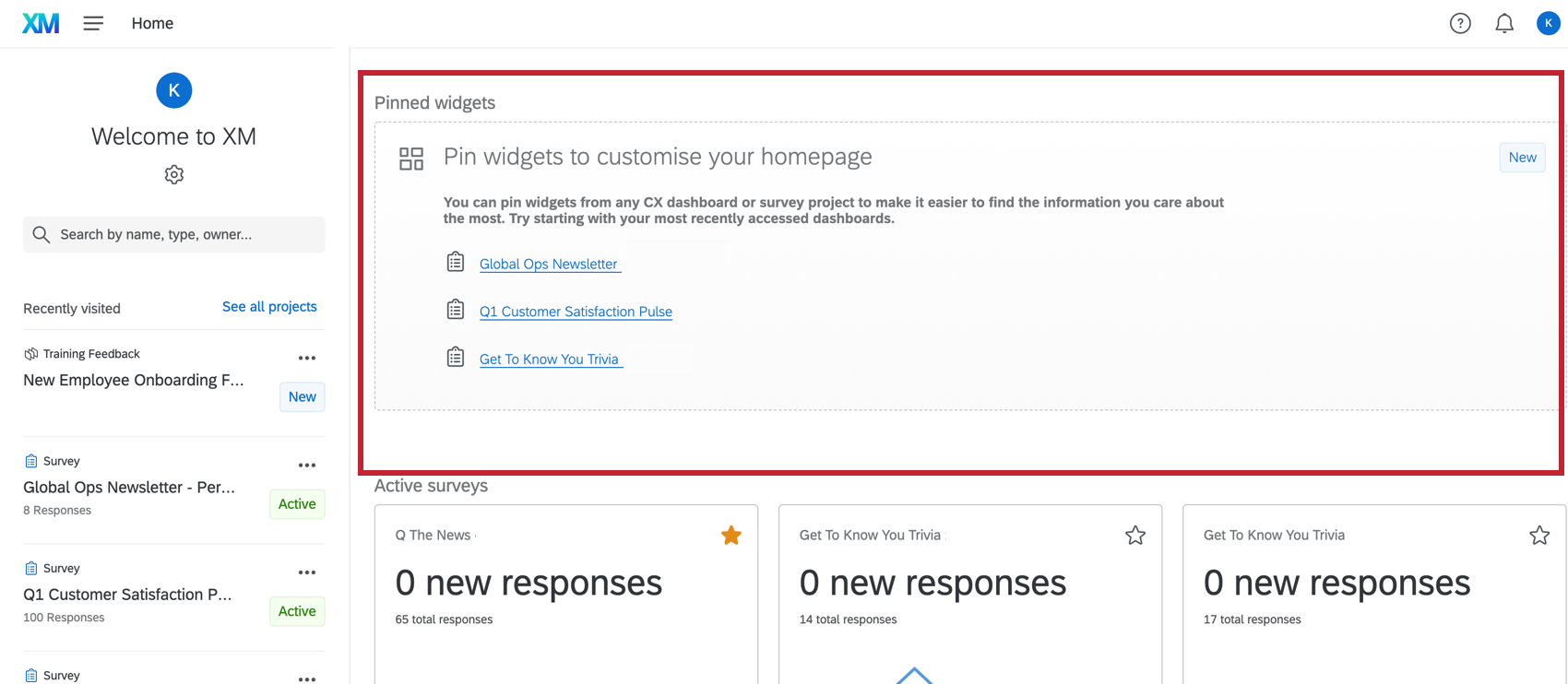Screen dimensions: 1568x684
Task: Open the hamburger navigation menu
Action: 92,23
